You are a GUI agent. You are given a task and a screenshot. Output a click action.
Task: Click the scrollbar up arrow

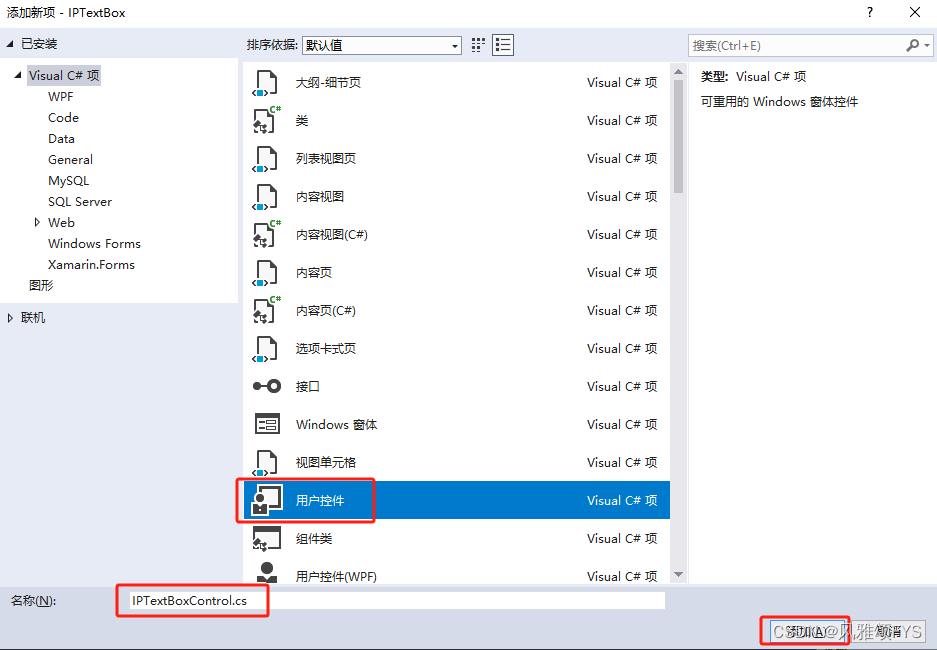[678, 72]
